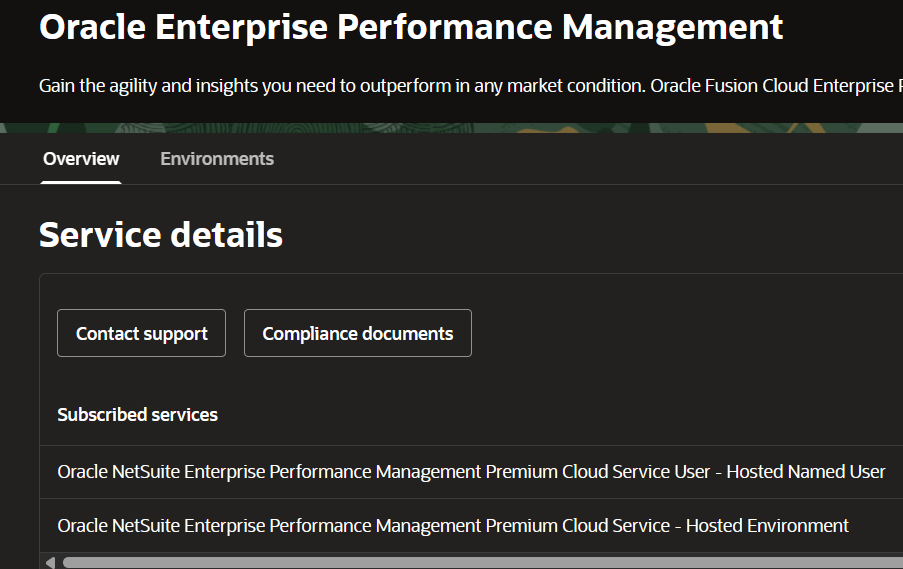Image resolution: width=903 pixels, height=569 pixels.
Task: Click the white underline beneath the Overview tab
Action: tap(81, 182)
